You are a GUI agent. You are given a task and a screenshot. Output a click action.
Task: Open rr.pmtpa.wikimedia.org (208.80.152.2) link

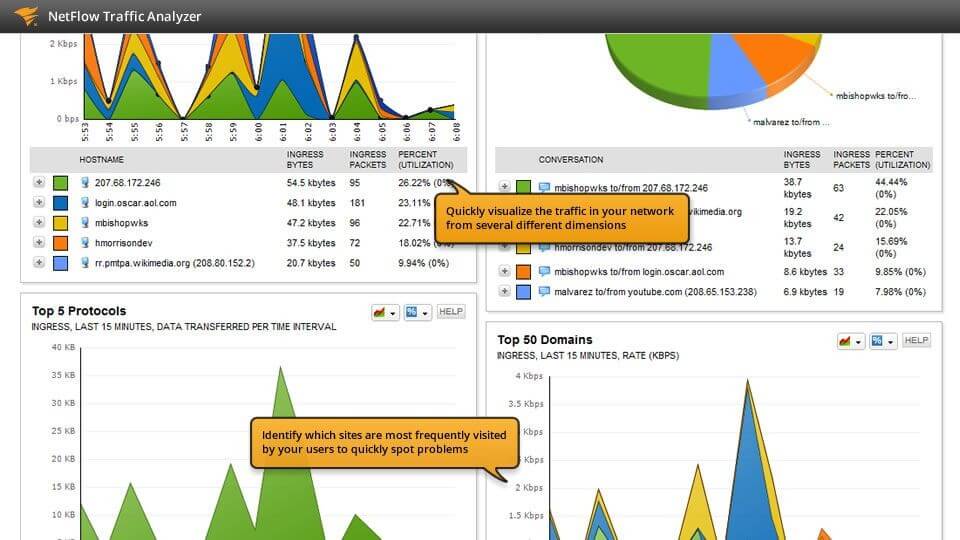point(174,263)
